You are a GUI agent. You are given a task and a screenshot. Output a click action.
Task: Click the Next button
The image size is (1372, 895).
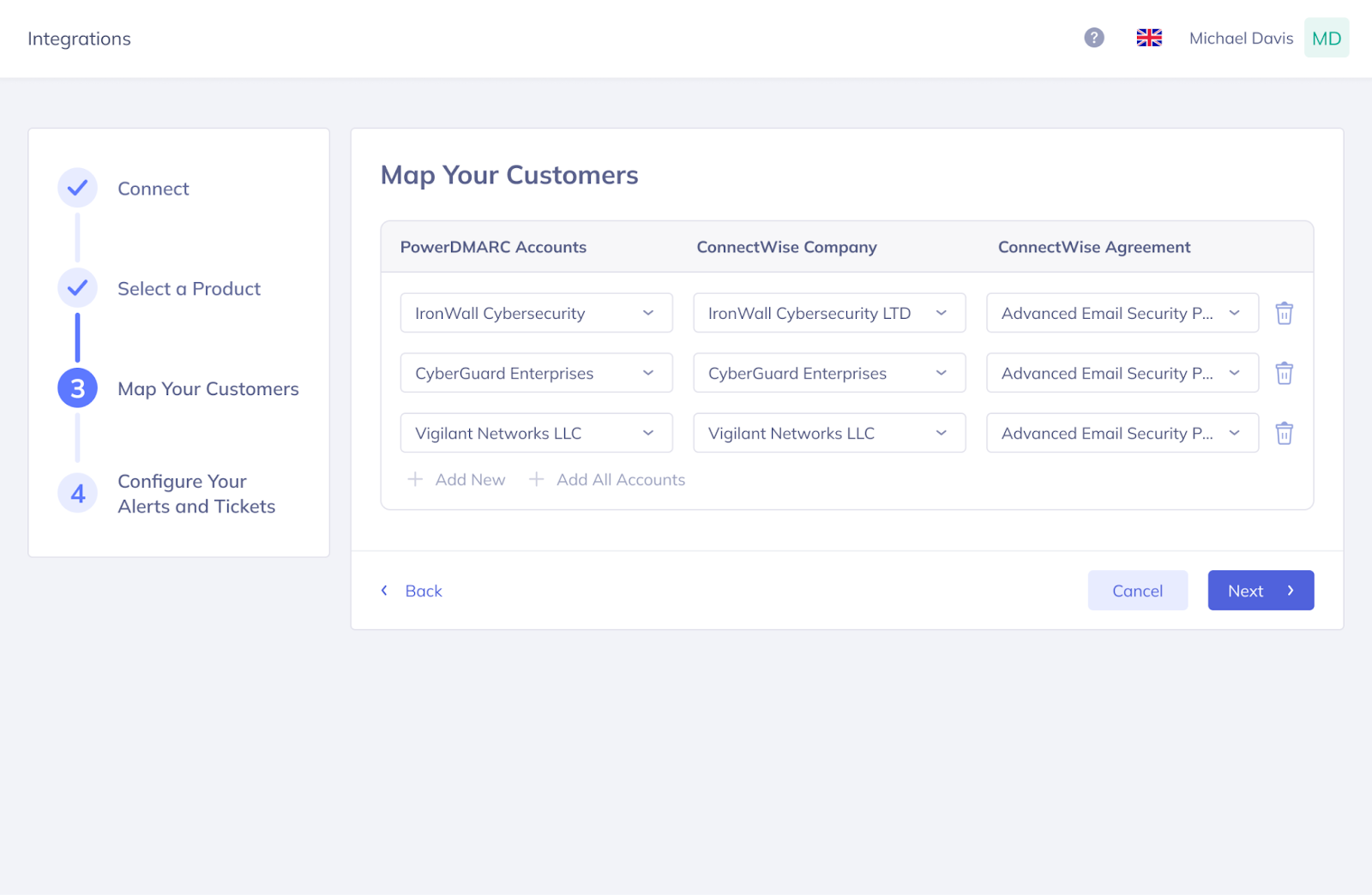(1261, 591)
